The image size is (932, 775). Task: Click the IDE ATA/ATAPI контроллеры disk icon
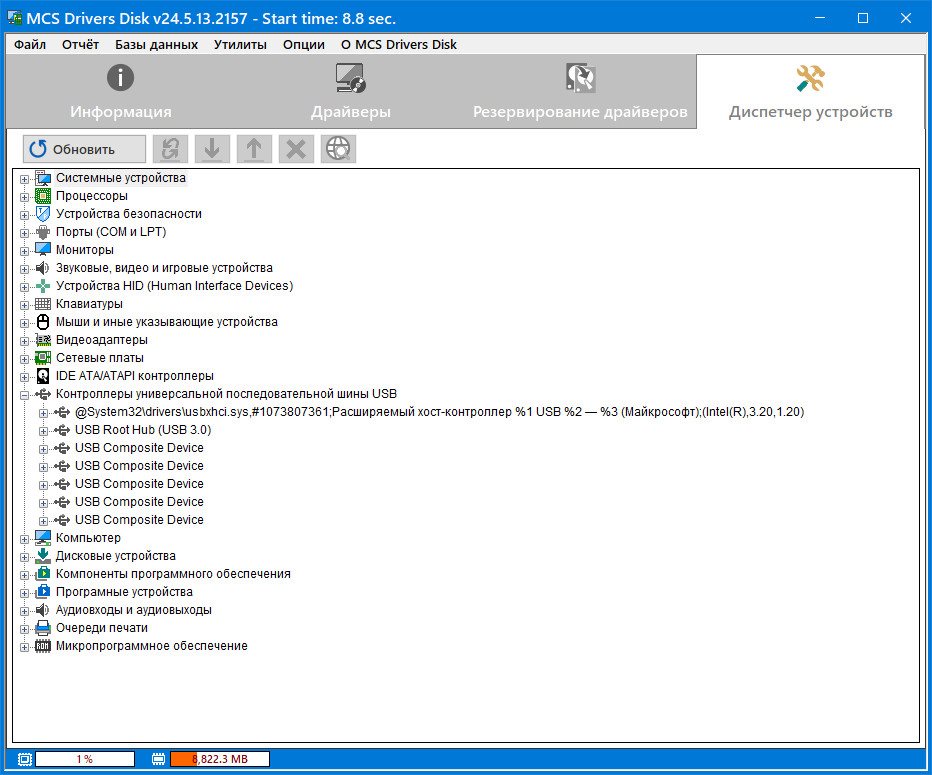tap(43, 376)
